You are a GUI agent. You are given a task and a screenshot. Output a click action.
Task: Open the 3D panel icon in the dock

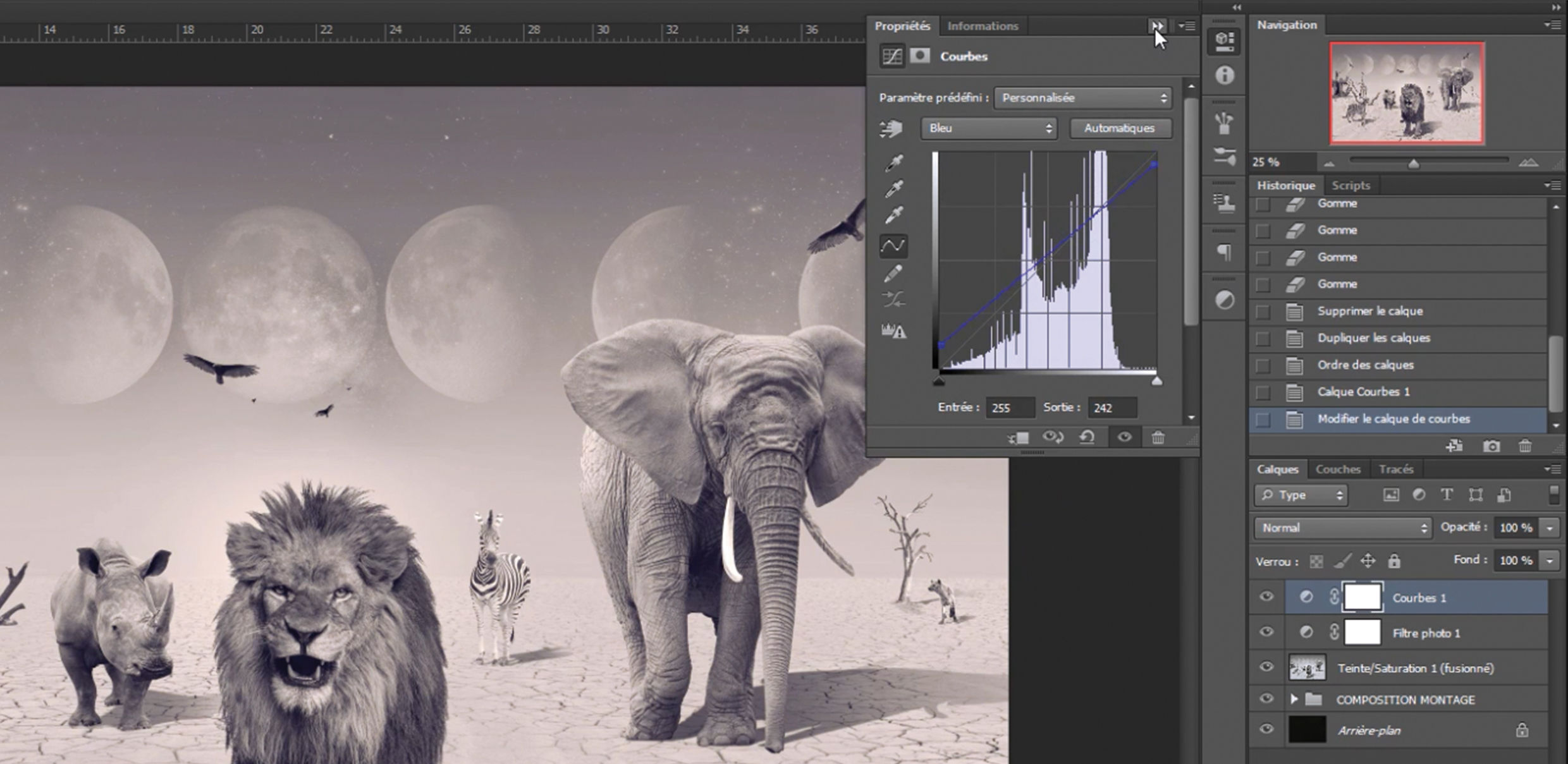[1225, 41]
